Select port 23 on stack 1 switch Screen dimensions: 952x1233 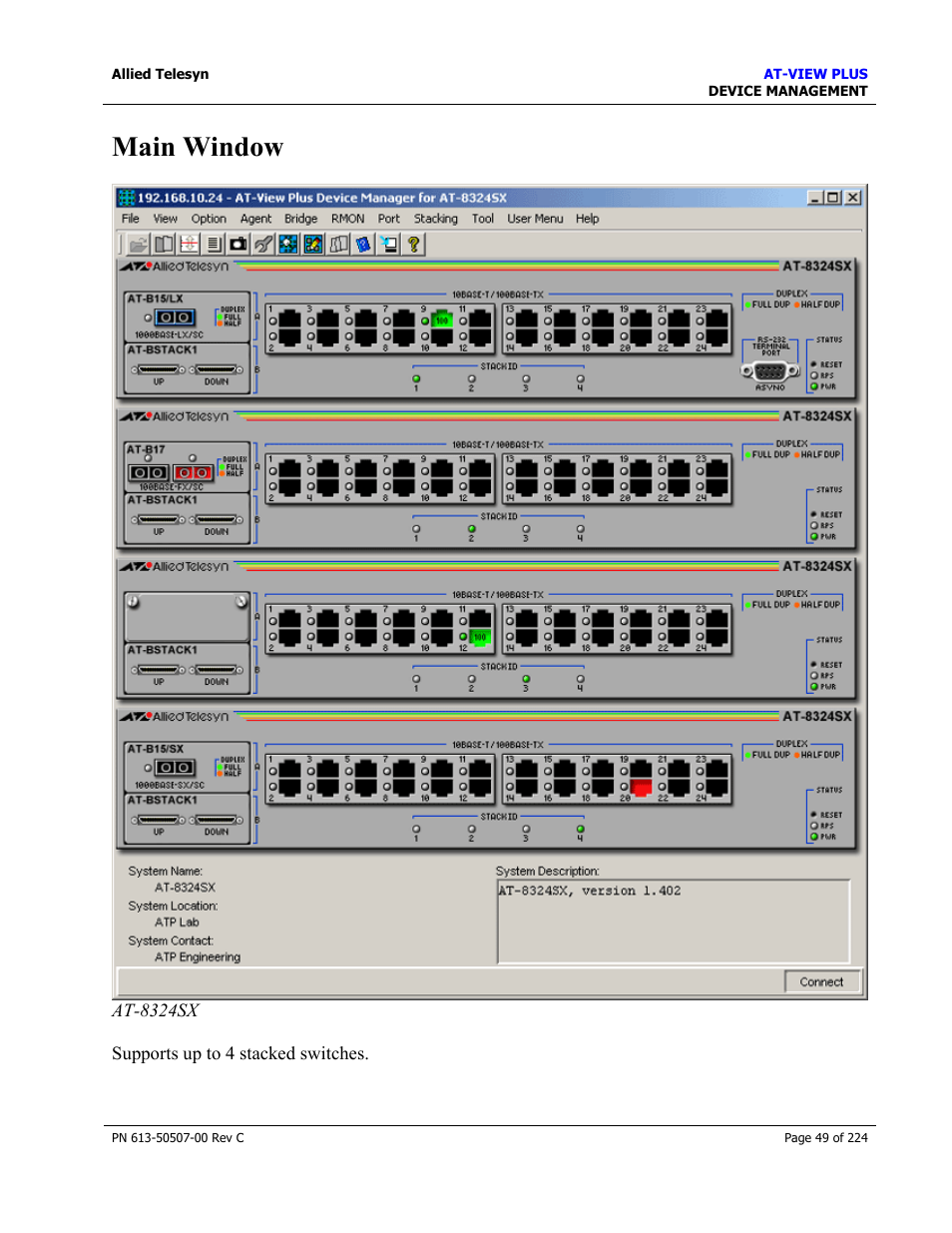tap(716, 321)
